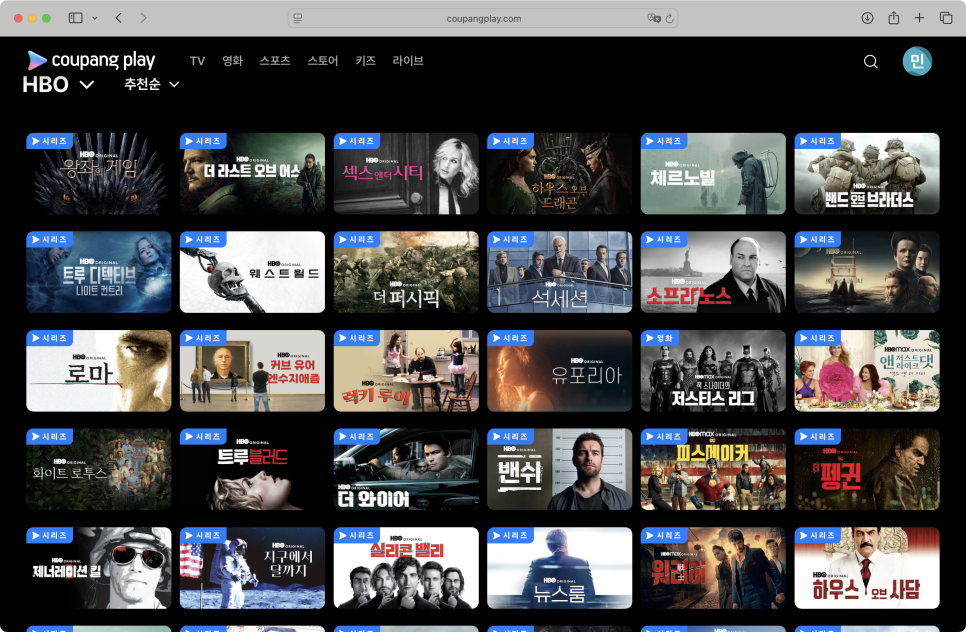Select the 영화 menu item
The width and height of the screenshot is (966, 632).
232,60
